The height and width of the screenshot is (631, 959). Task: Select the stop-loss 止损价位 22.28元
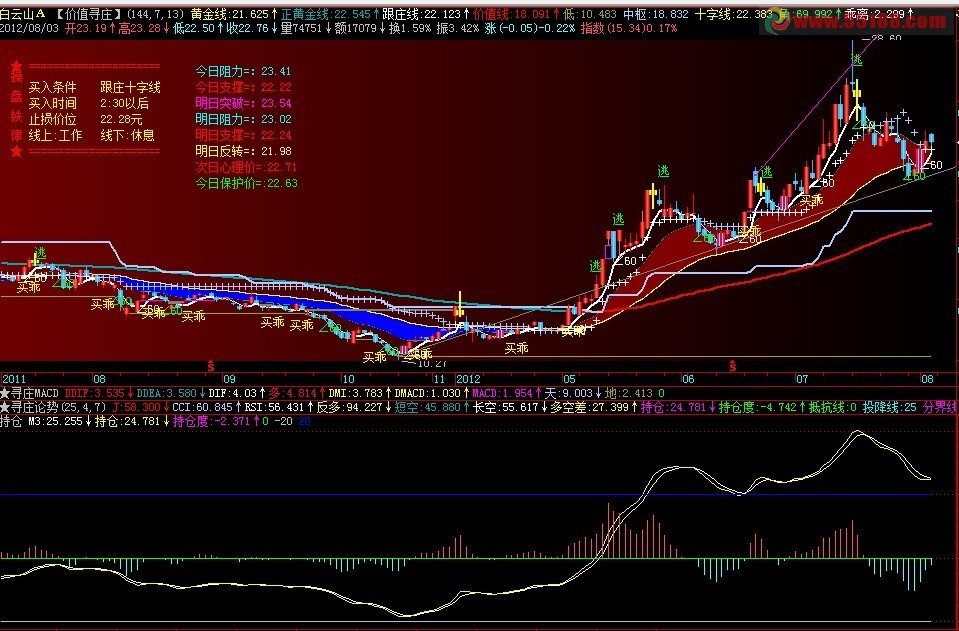click(86, 119)
